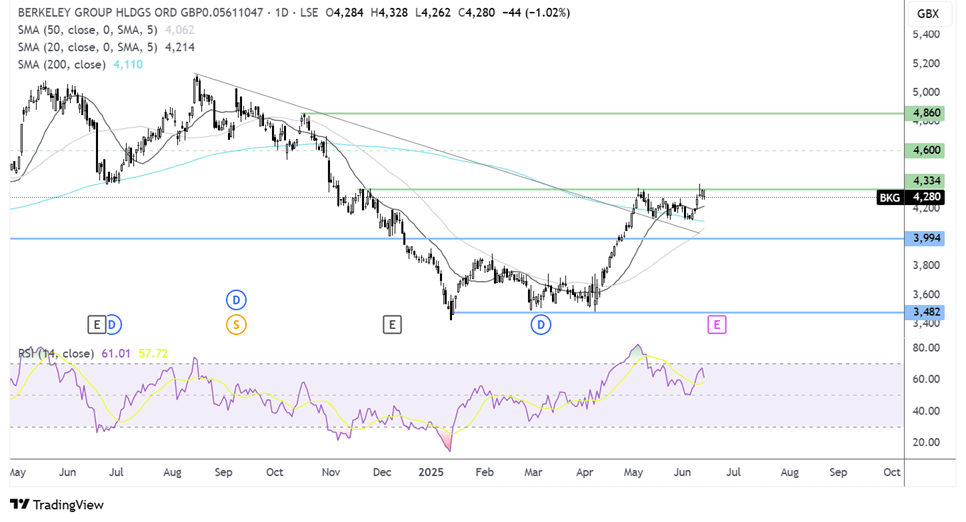Open the GBX currency selector
This screenshot has width=966, height=522.
click(928, 14)
